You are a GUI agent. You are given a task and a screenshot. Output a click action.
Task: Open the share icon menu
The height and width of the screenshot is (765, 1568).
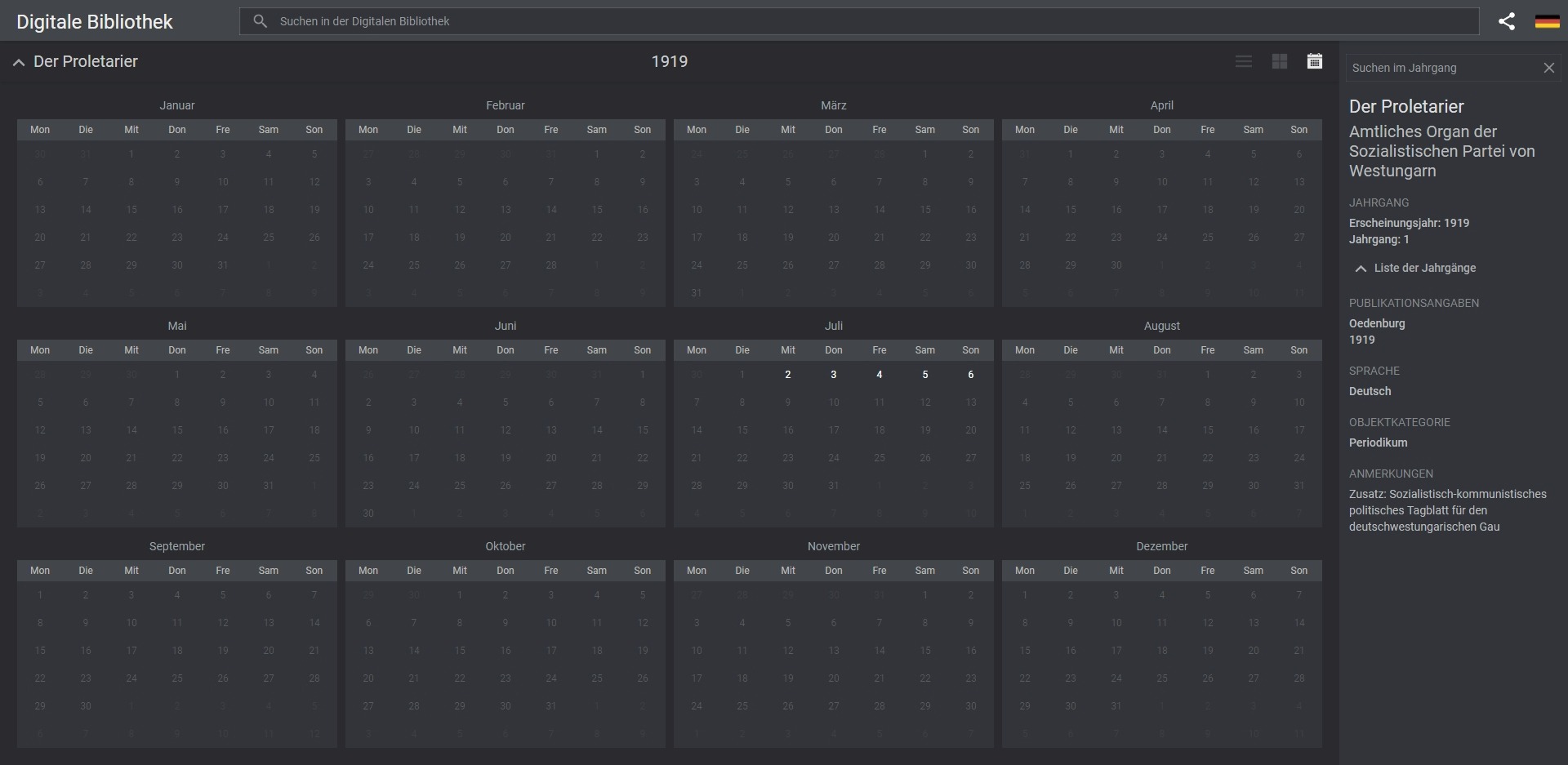(1507, 21)
